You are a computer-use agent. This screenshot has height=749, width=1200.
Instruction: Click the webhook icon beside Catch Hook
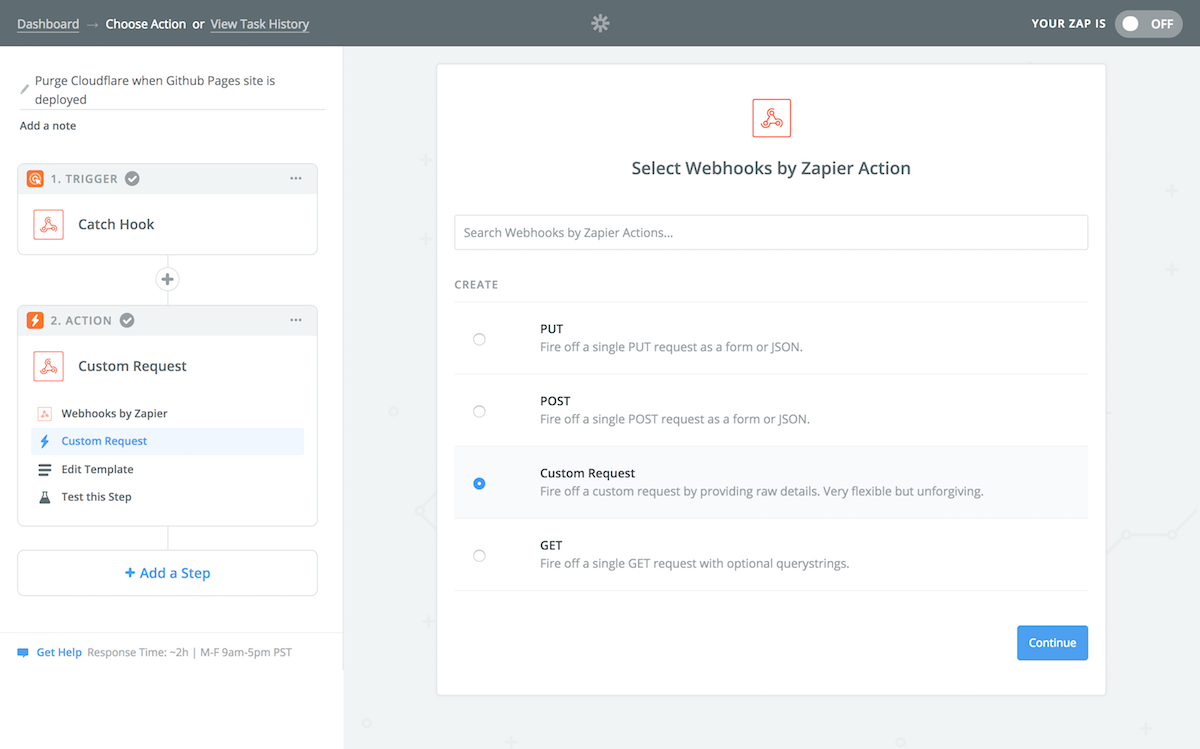pyautogui.click(x=47, y=224)
